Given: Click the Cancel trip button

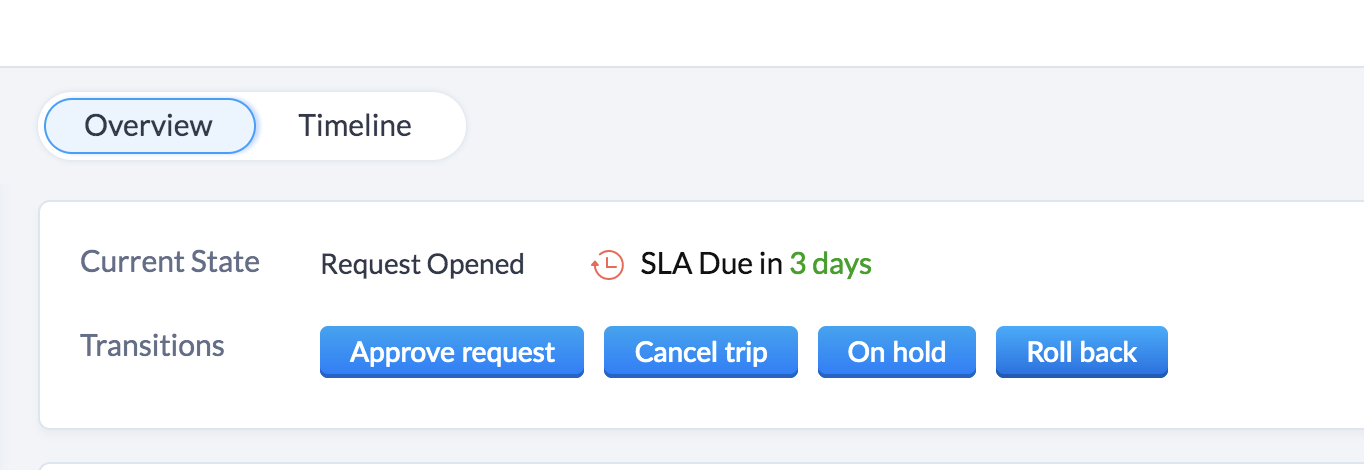Looking at the screenshot, I should point(700,352).
